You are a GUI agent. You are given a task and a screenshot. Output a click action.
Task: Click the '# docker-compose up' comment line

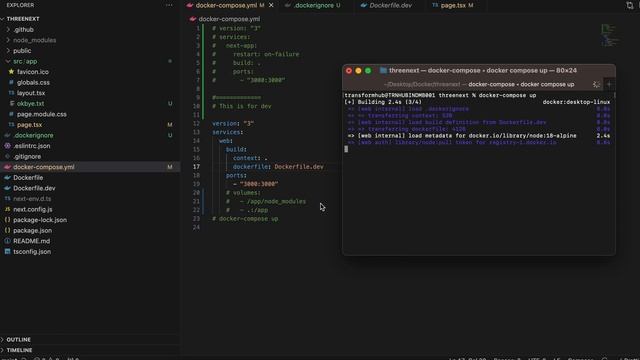pyautogui.click(x=245, y=219)
